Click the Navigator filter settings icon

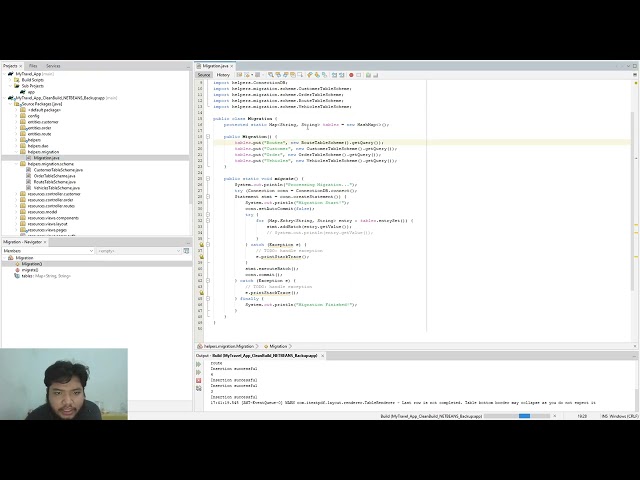(186, 251)
